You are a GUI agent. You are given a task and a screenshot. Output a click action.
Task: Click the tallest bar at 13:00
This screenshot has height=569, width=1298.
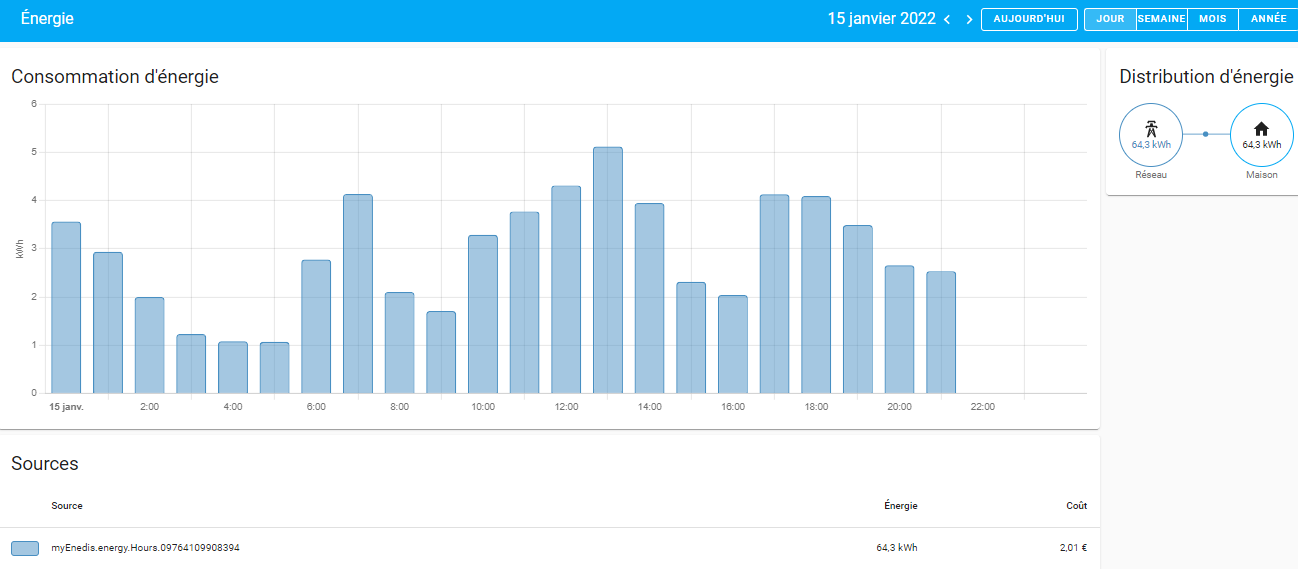[607, 270]
